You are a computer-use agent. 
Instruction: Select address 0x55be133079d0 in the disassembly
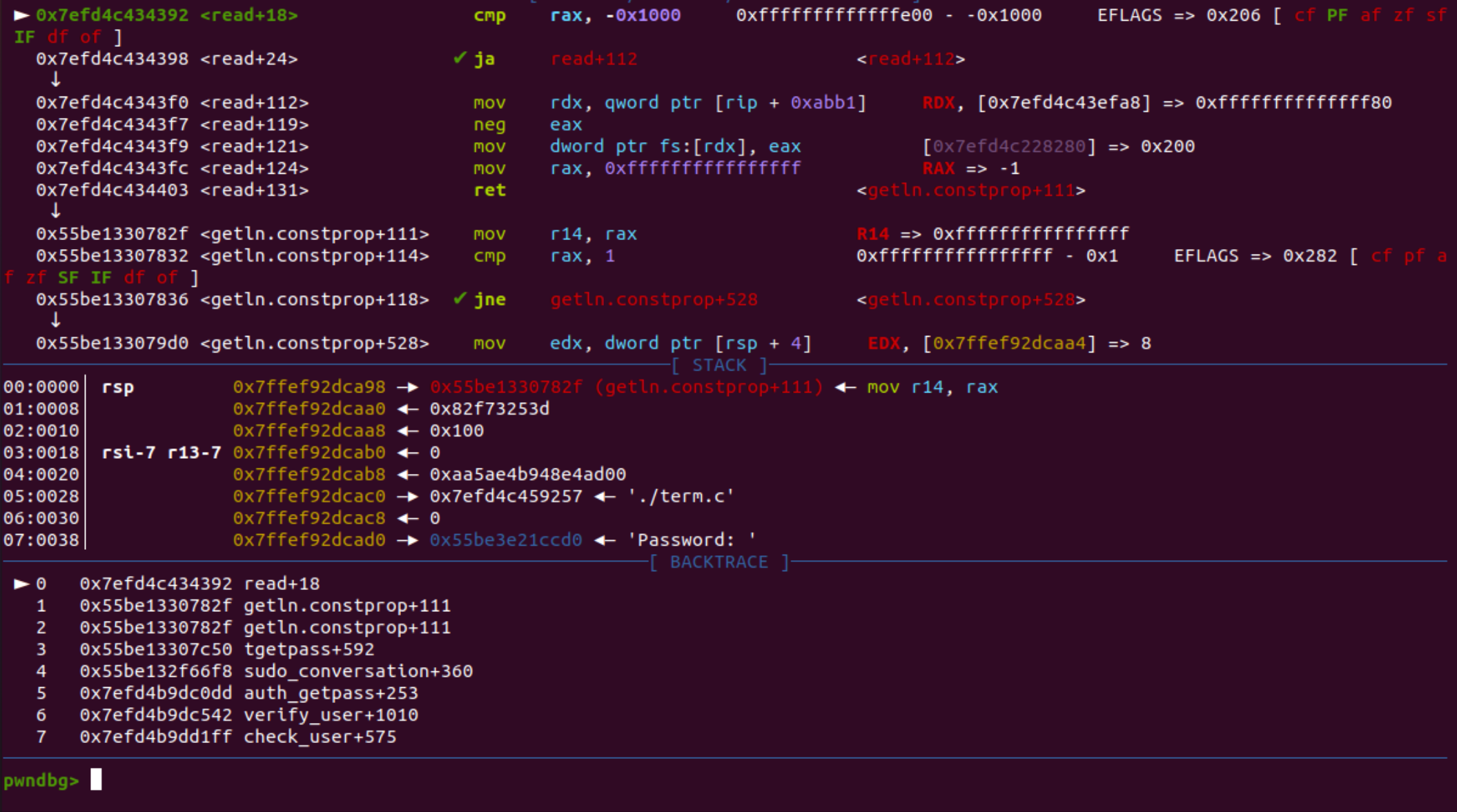coord(112,343)
